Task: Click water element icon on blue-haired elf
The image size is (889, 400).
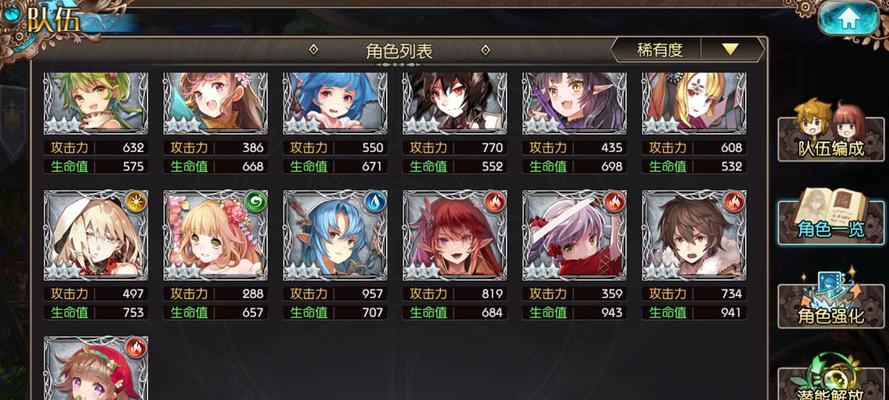Action: click(x=375, y=202)
